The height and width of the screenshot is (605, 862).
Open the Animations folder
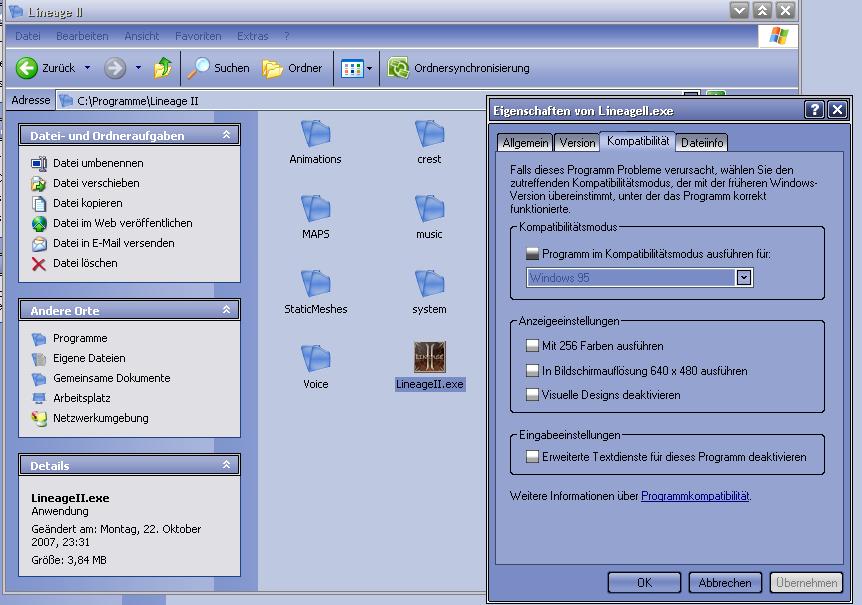(x=315, y=134)
